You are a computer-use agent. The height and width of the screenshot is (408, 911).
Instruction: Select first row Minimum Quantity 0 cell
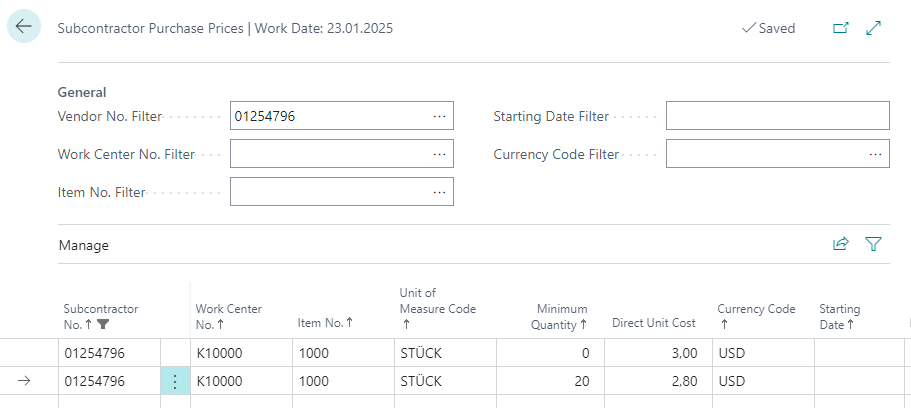549,353
